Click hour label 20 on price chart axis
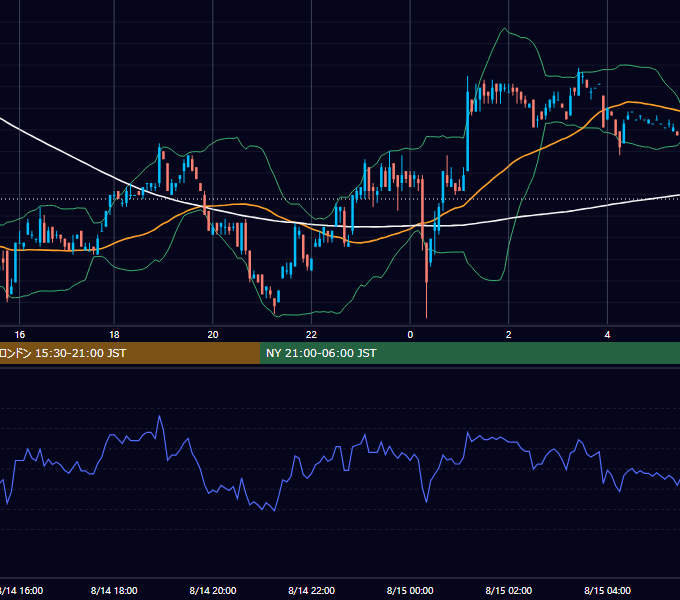 pos(212,334)
